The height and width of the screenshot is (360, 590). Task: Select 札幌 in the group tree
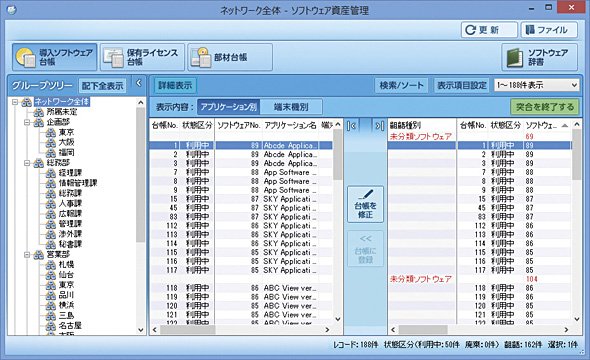[x=67, y=264]
